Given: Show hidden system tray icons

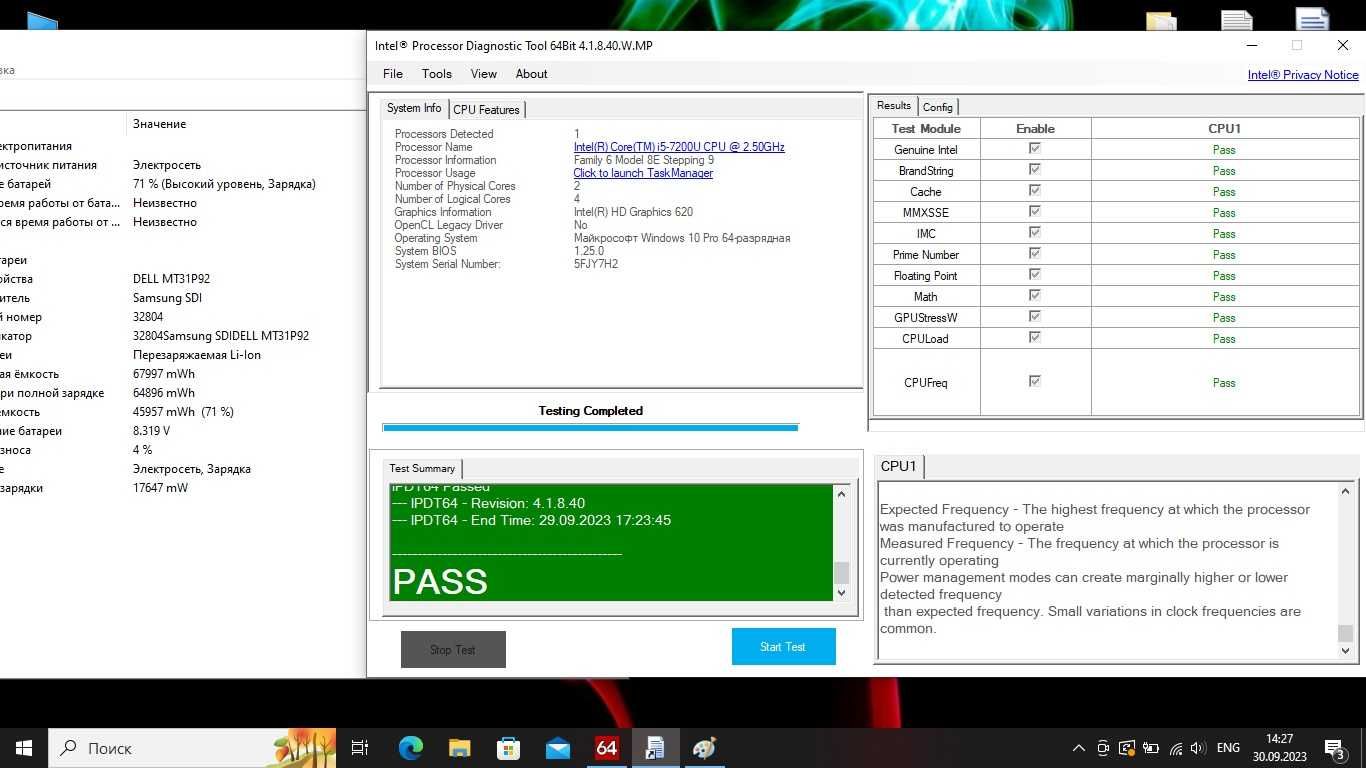Looking at the screenshot, I should tap(1079, 748).
